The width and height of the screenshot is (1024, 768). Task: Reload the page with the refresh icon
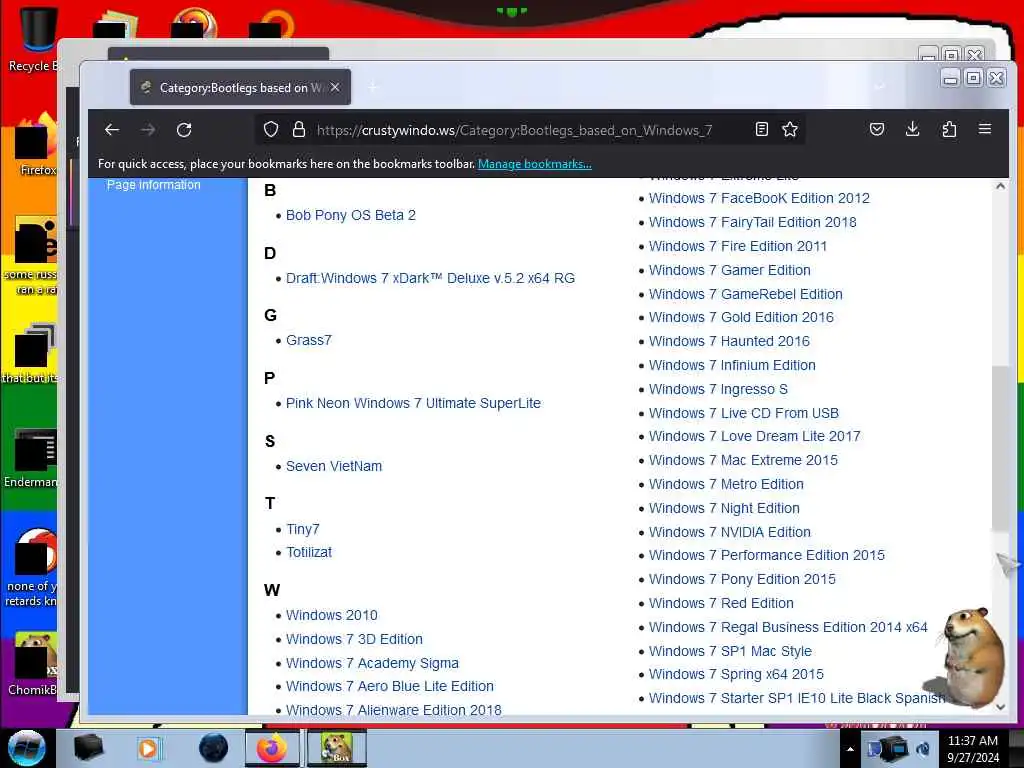tap(184, 129)
